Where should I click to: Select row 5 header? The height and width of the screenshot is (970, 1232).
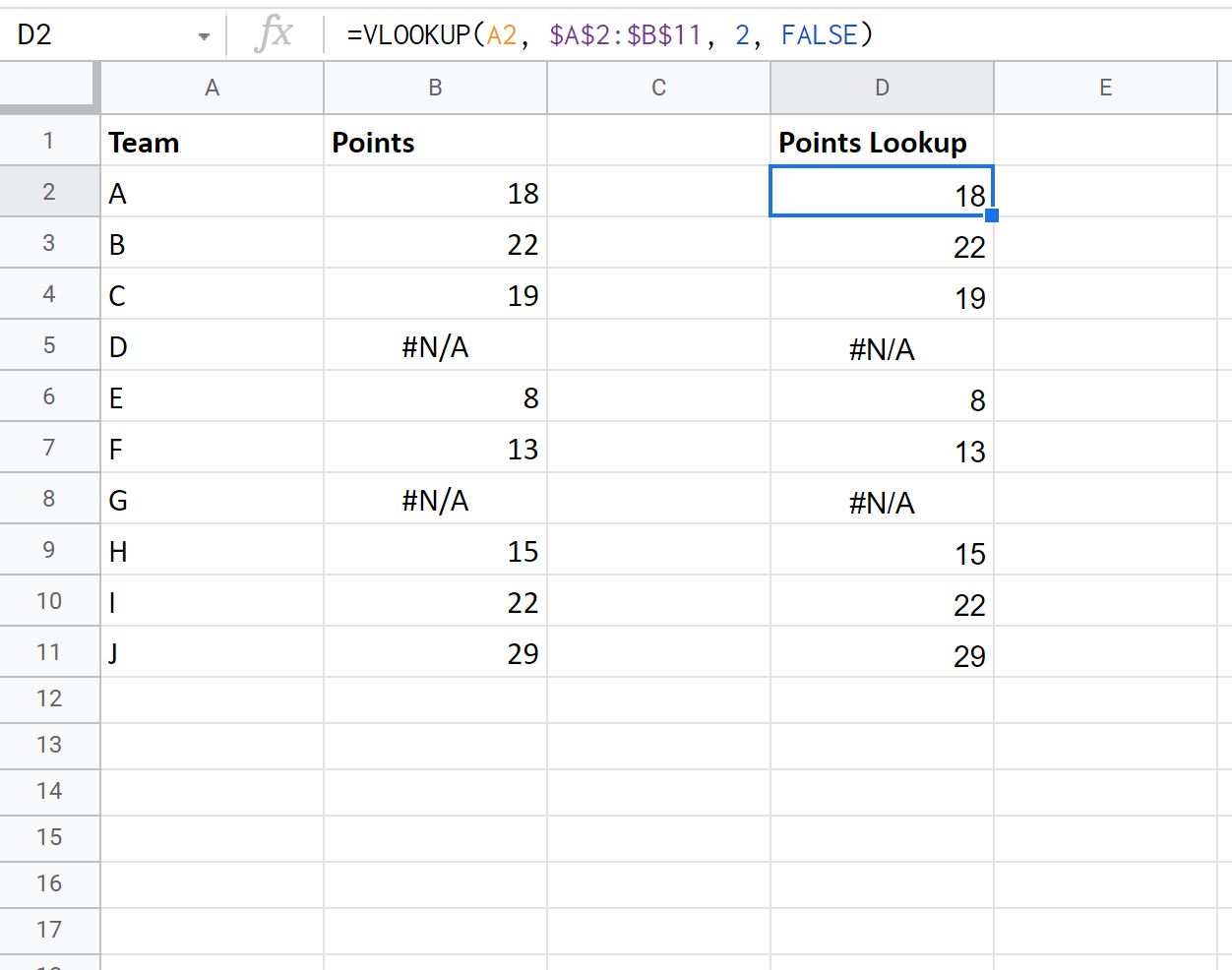click(x=49, y=345)
